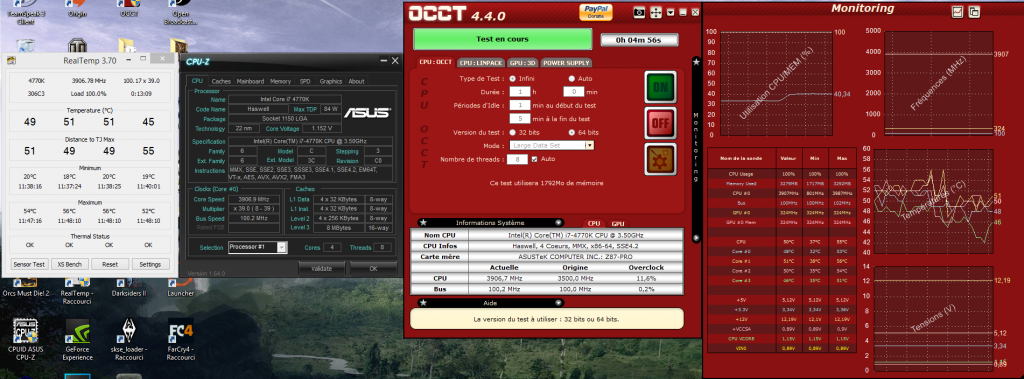Select the CPU : OCCT tab

tap(436, 62)
